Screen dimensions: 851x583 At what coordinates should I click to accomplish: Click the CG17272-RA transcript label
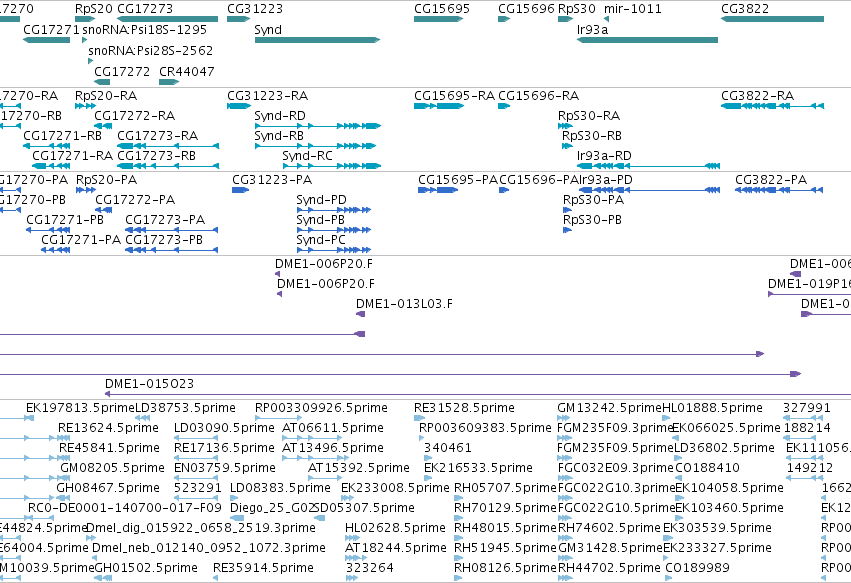pos(135,116)
